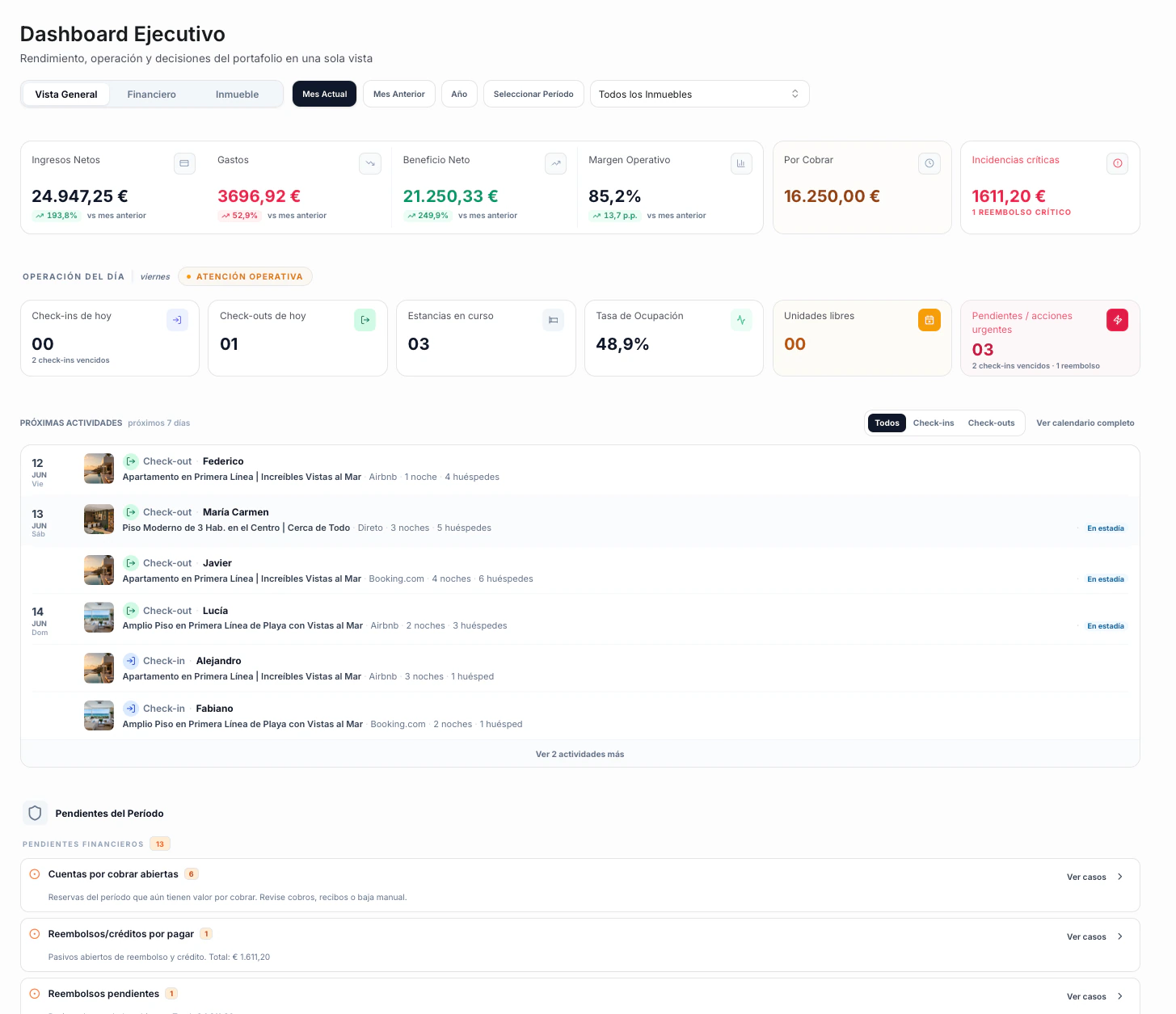Filter activities by Check-ins

click(x=934, y=423)
